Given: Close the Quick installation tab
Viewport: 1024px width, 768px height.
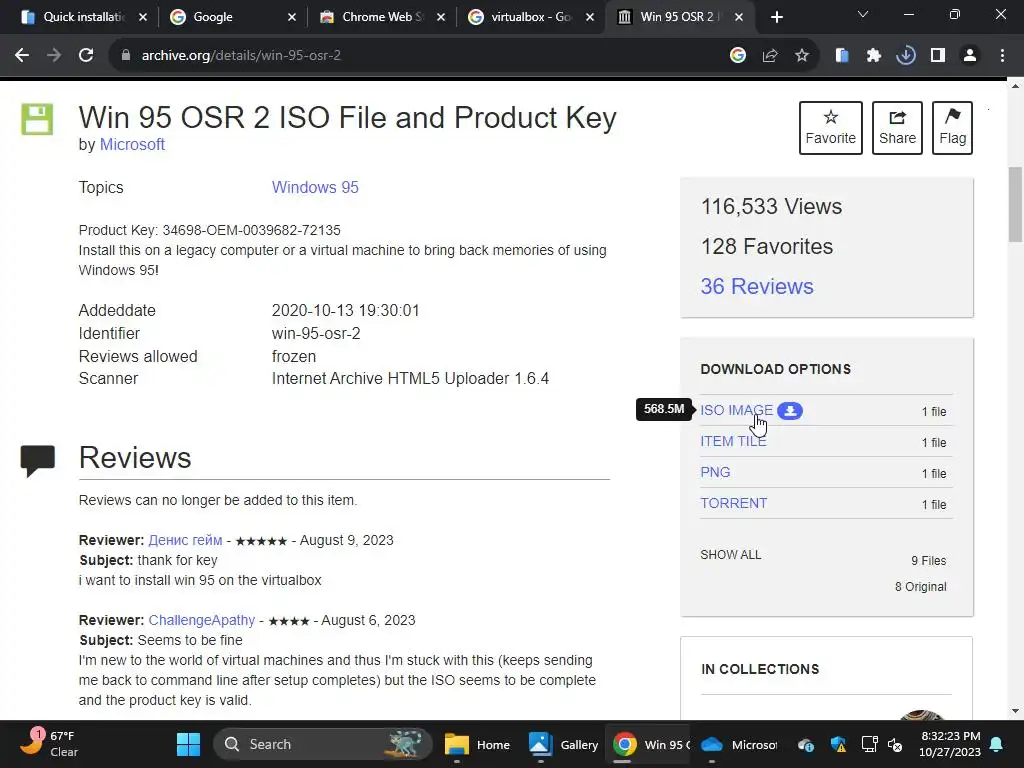Looking at the screenshot, I should (143, 17).
